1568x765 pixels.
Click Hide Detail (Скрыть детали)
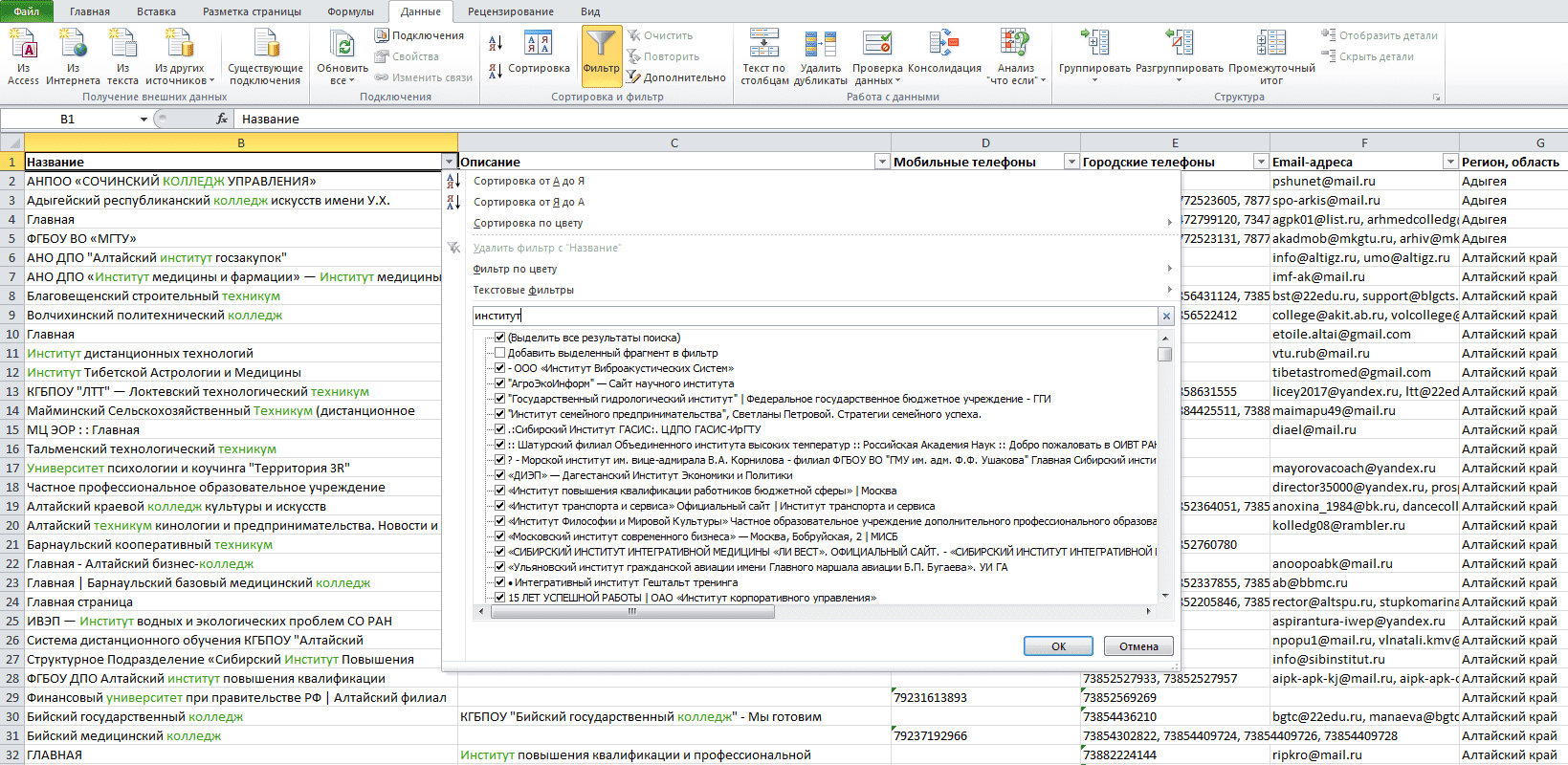[1368, 56]
